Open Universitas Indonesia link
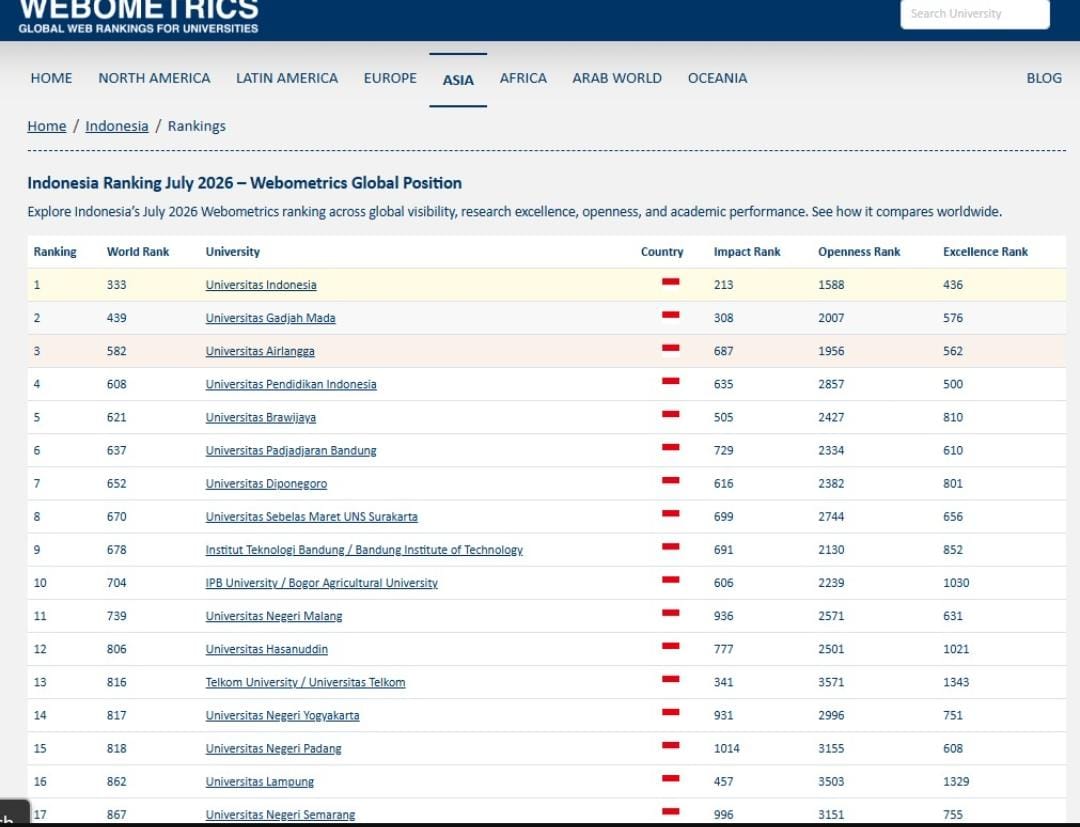 261,285
